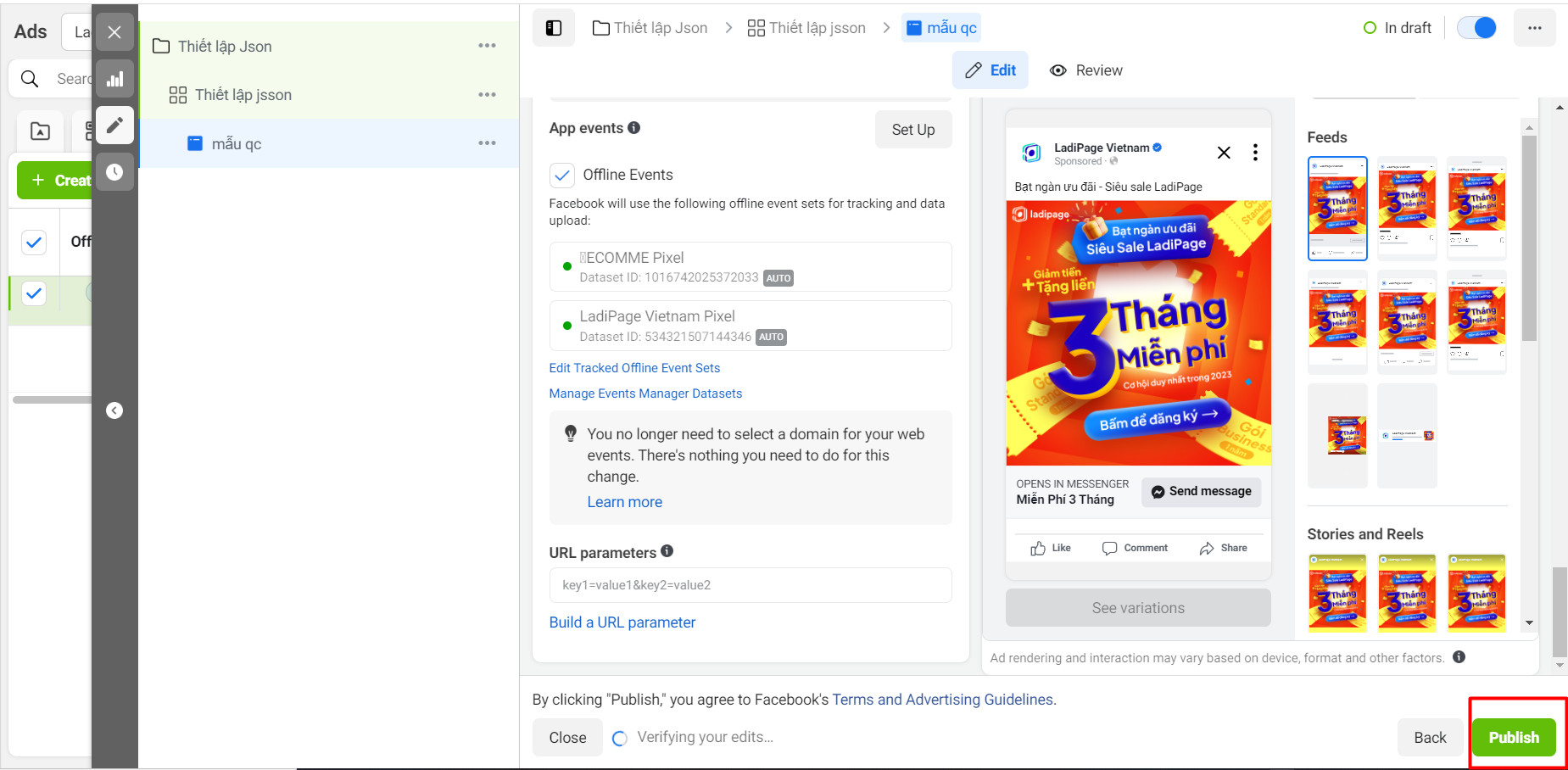Click scroll-down arrow of placements panel
This screenshot has height=770, width=1568.
(x=1529, y=622)
